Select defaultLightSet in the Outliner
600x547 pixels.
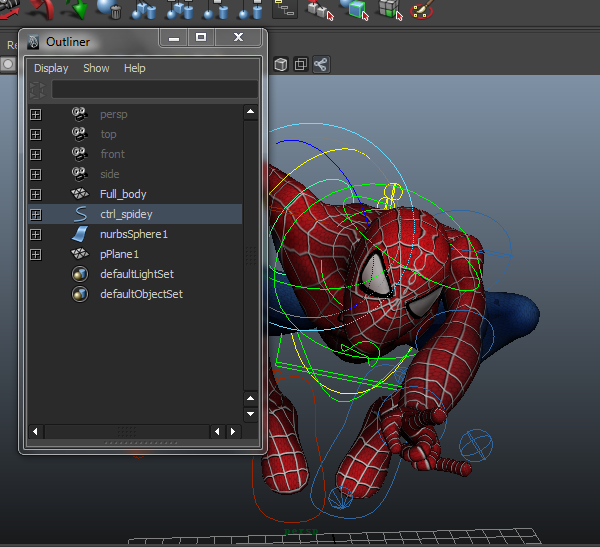coord(137,274)
